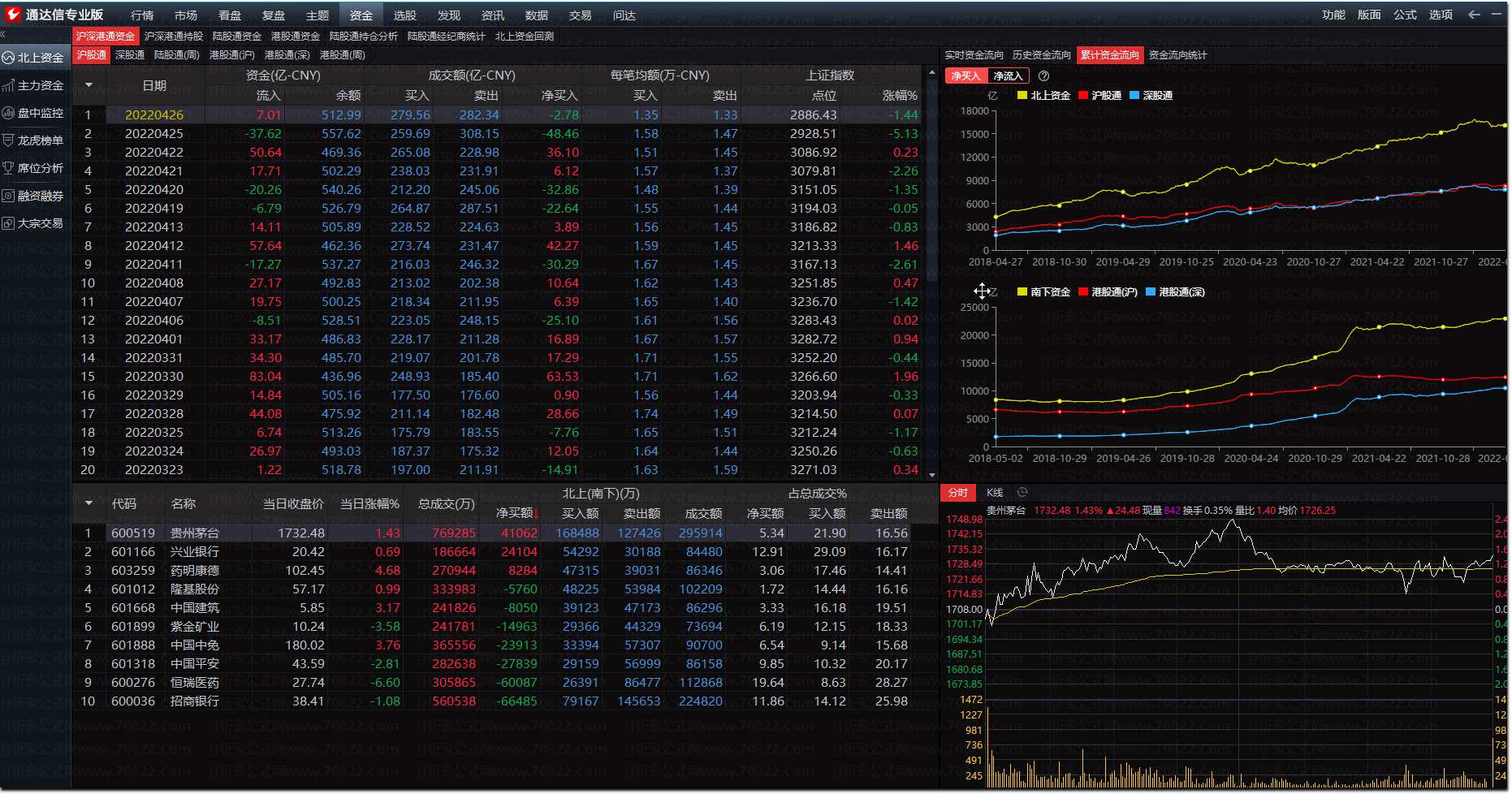Switch to 资金流向统计 tab

1177,55
